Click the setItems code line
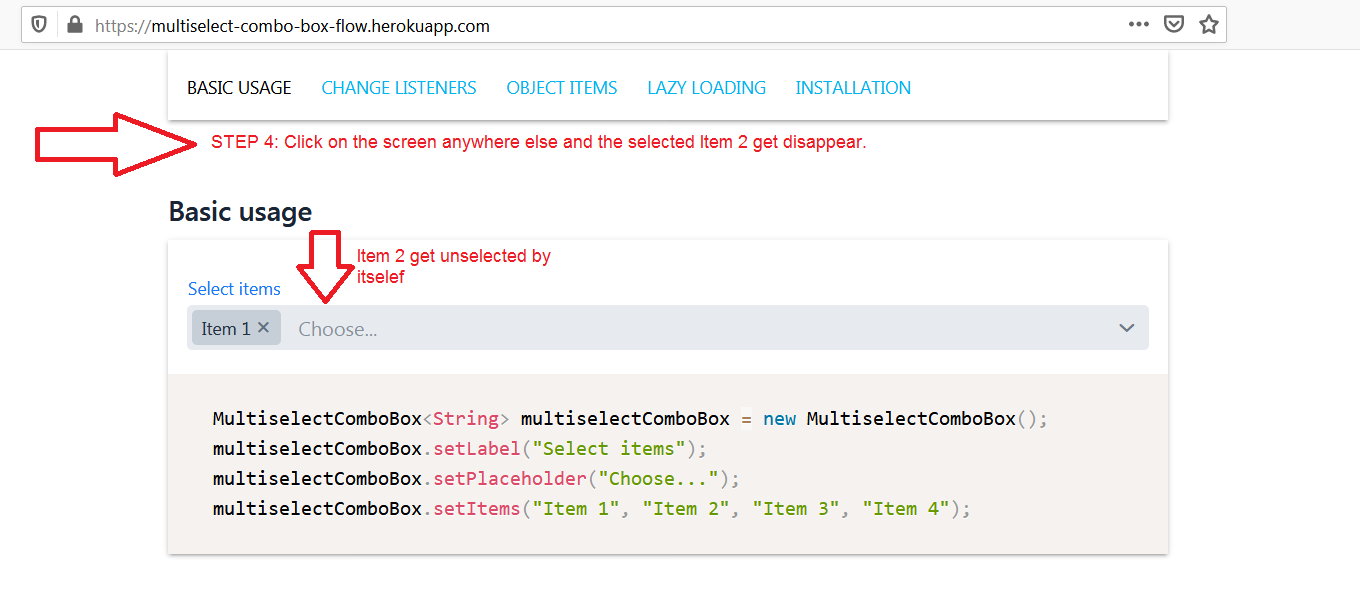 (591, 509)
